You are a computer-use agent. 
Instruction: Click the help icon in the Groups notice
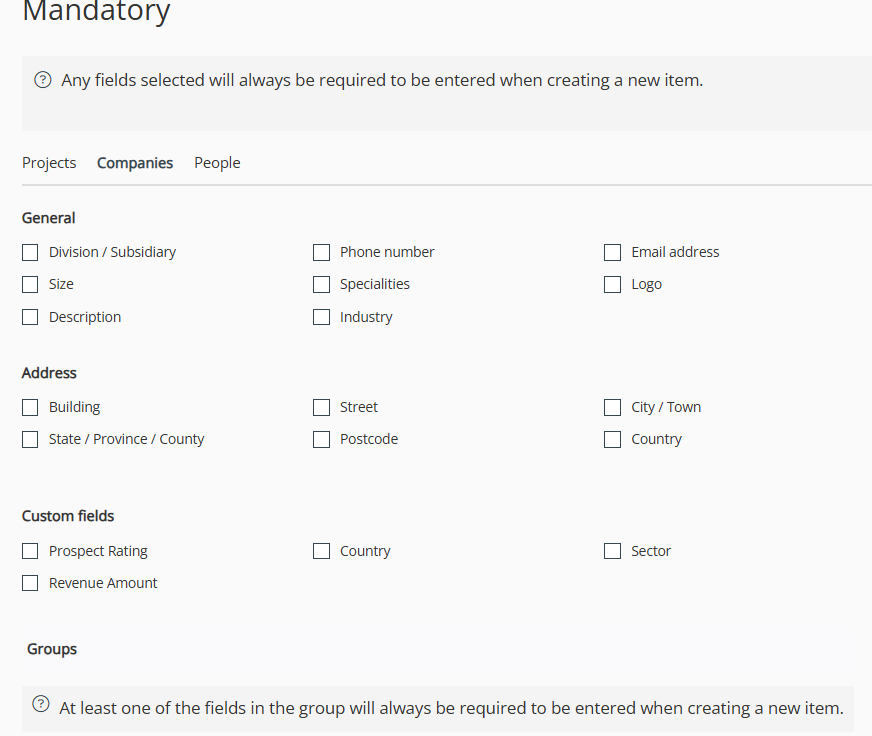41,703
